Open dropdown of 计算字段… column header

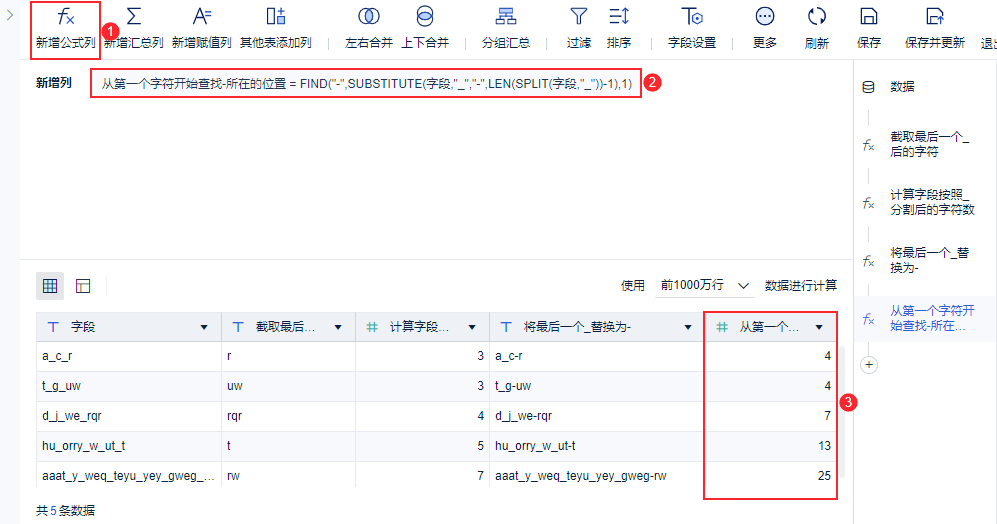click(x=472, y=328)
